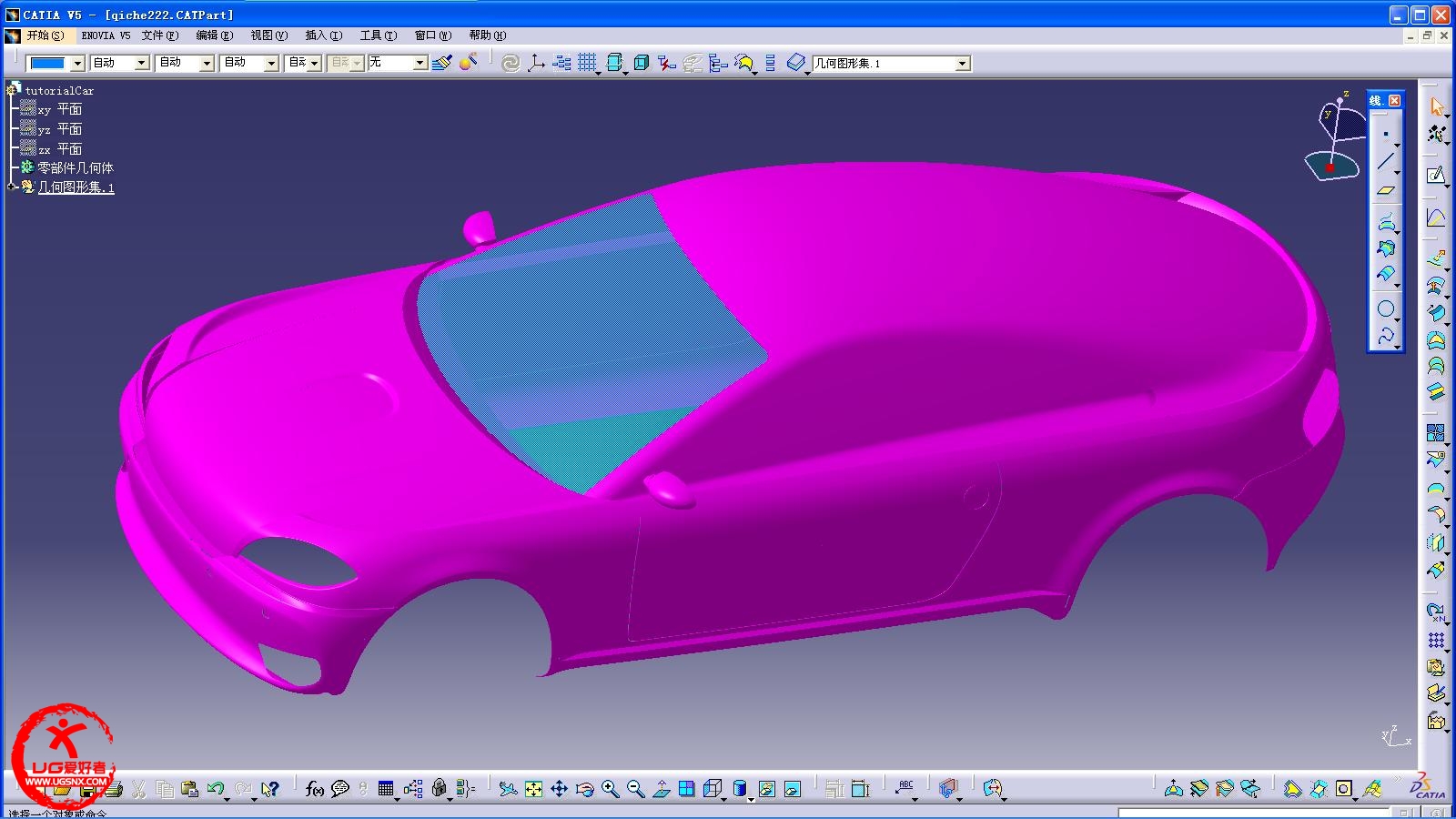
Task: Open the Design Table icon
Action: (x=386, y=789)
